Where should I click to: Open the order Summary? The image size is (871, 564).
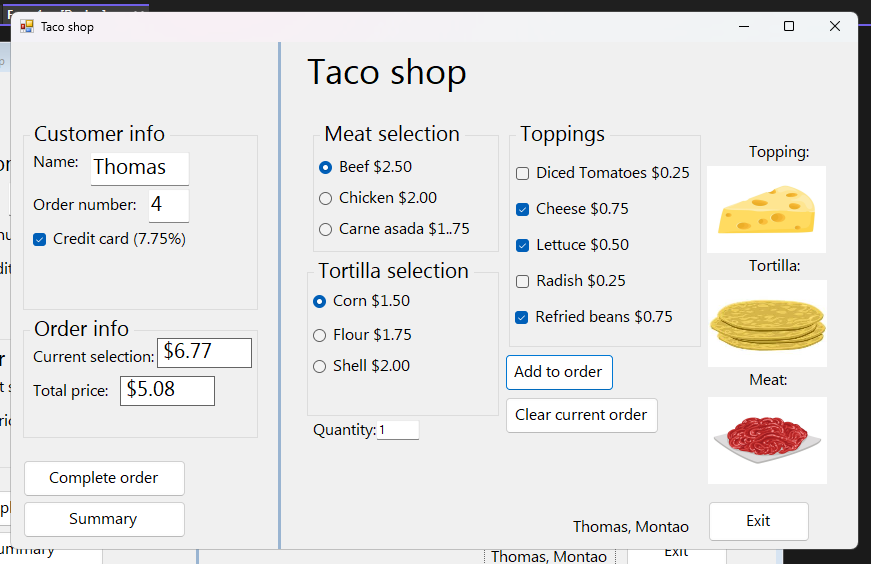(x=104, y=519)
